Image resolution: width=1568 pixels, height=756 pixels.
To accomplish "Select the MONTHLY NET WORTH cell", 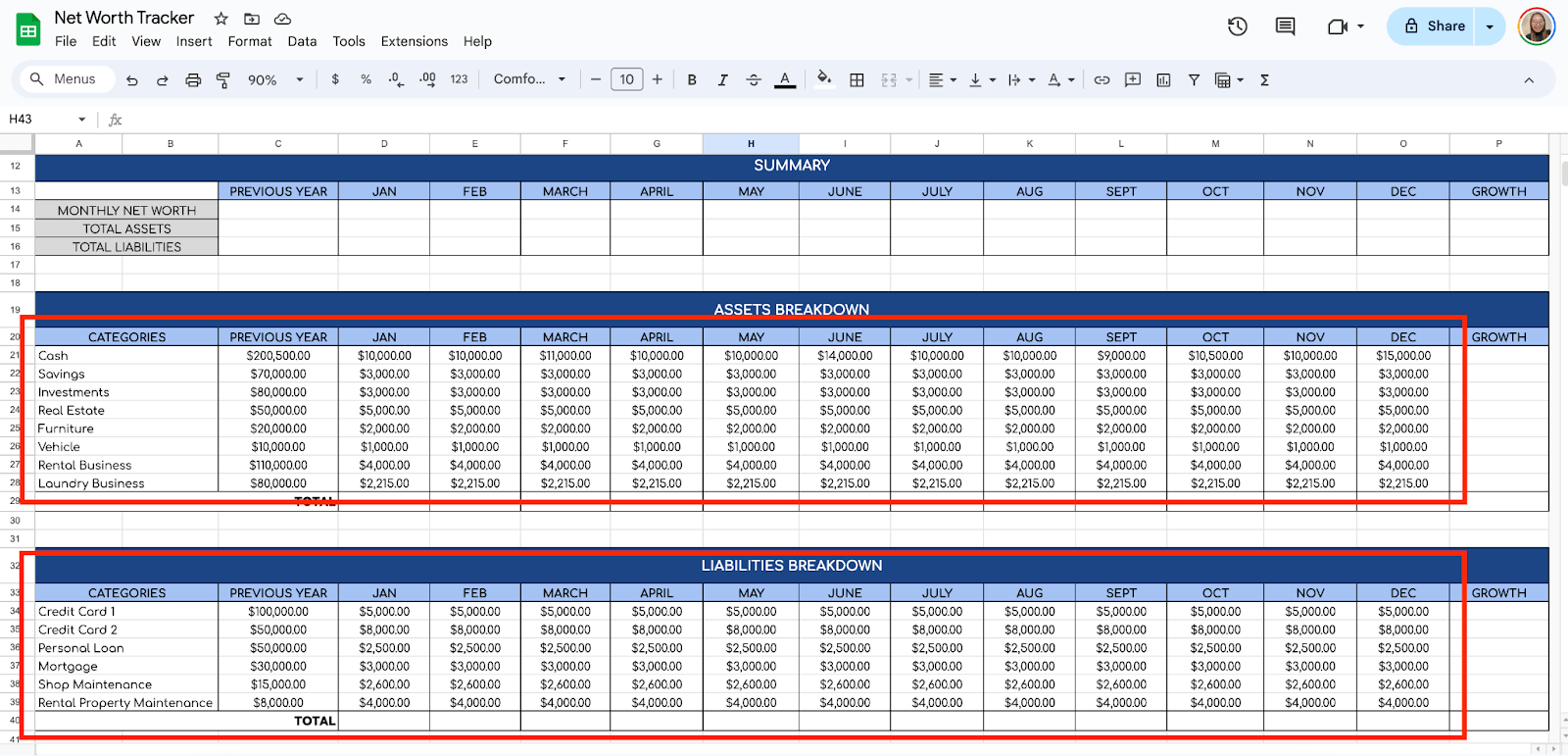I will pyautogui.click(x=126, y=210).
